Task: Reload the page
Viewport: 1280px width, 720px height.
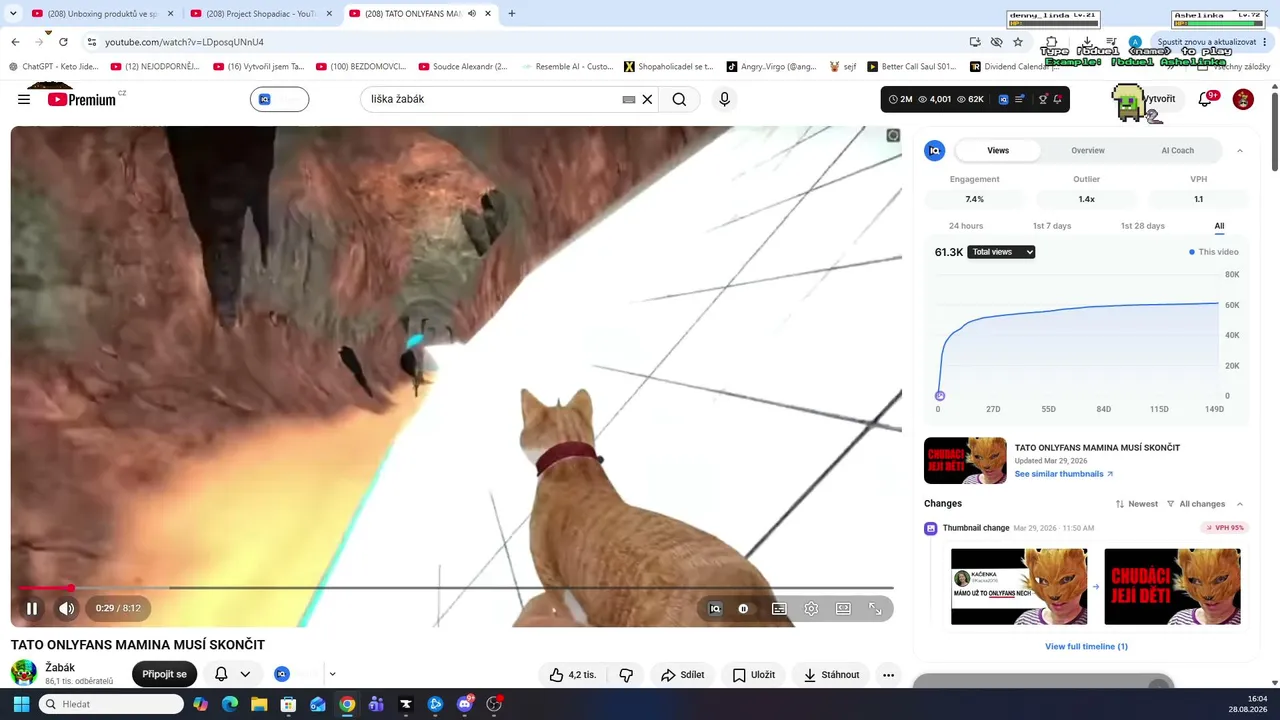Action: [x=63, y=42]
